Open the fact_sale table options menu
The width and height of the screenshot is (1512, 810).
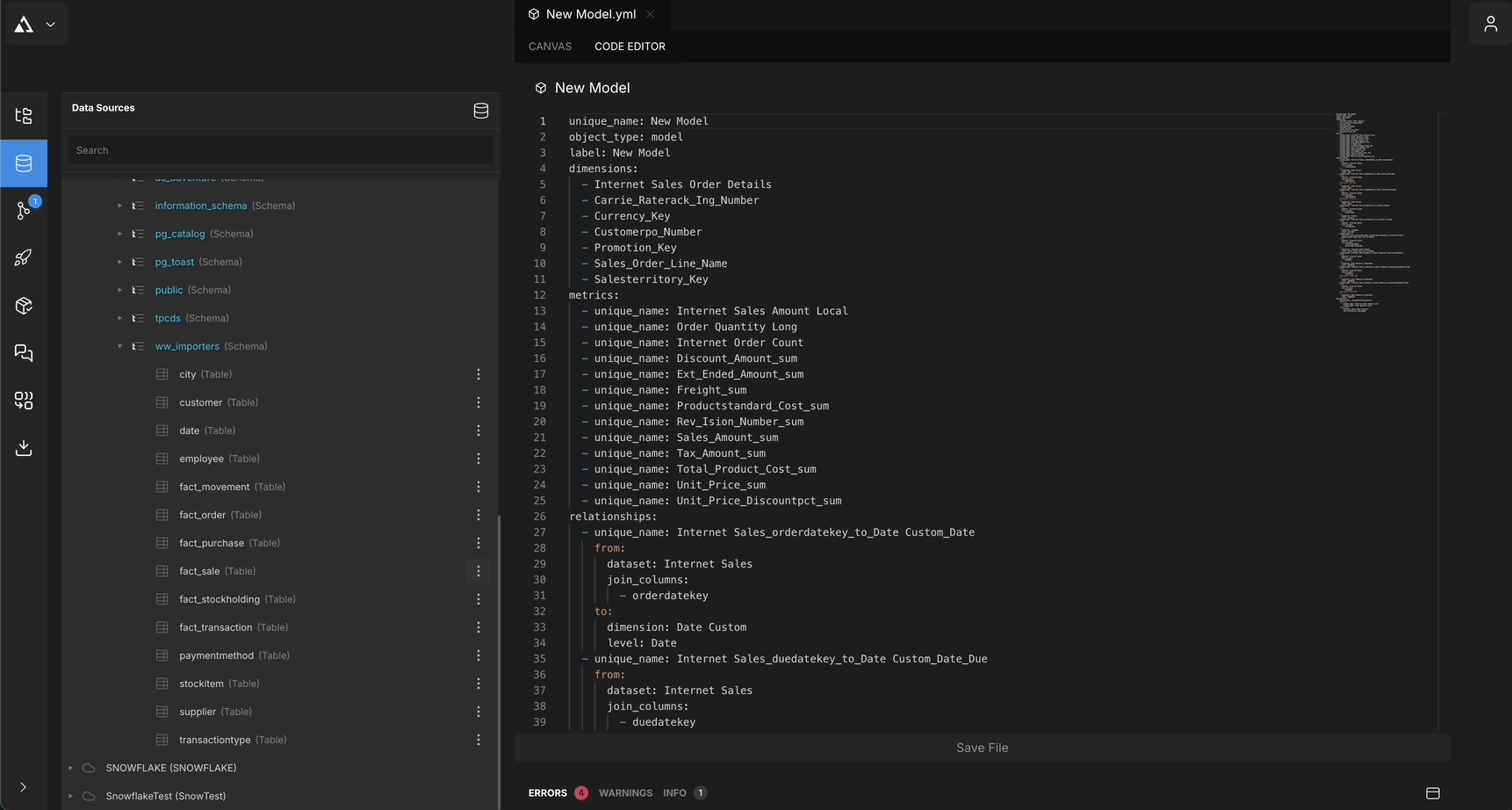tap(479, 571)
